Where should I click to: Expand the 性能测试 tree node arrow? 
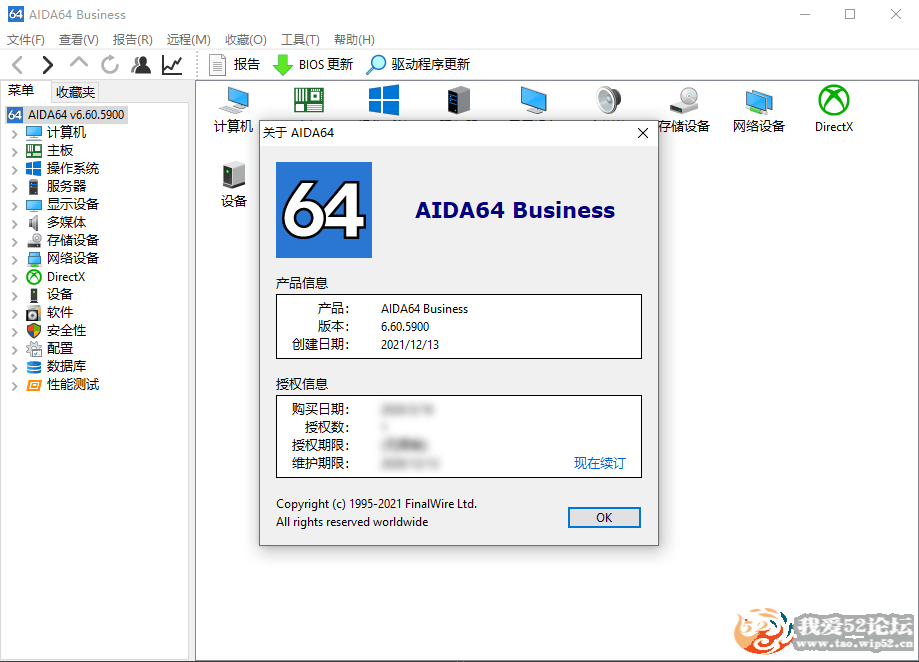coord(15,386)
